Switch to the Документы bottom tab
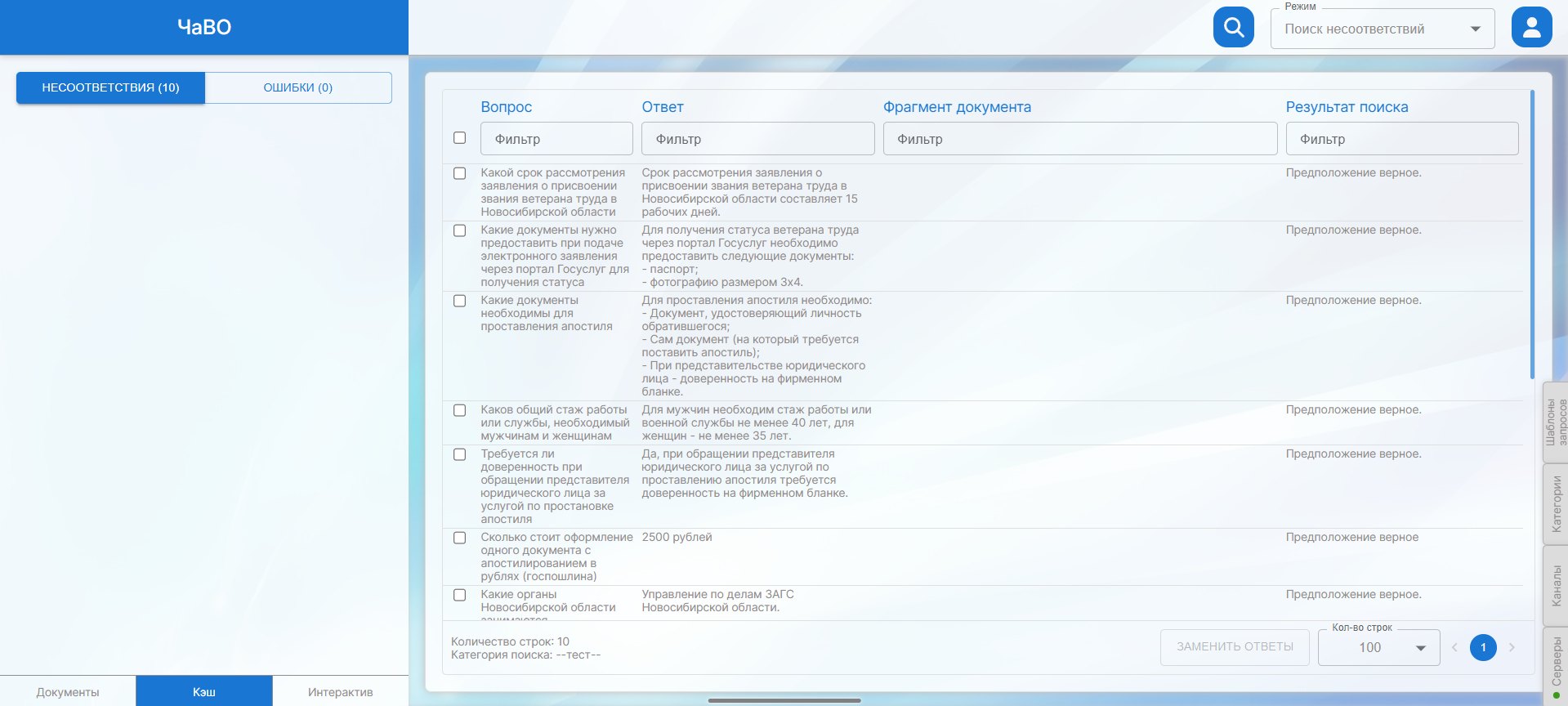Screen dimensions: 1568x706 [x=68, y=691]
